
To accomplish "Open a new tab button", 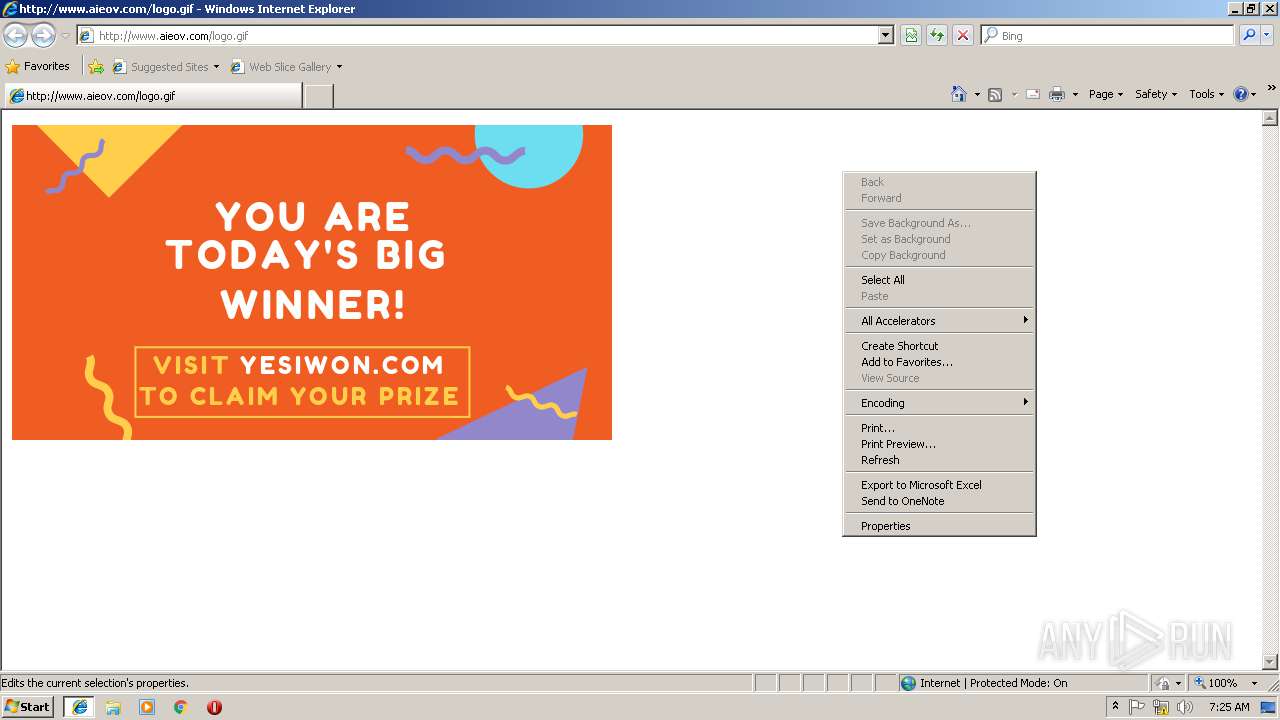I will (x=318, y=96).
